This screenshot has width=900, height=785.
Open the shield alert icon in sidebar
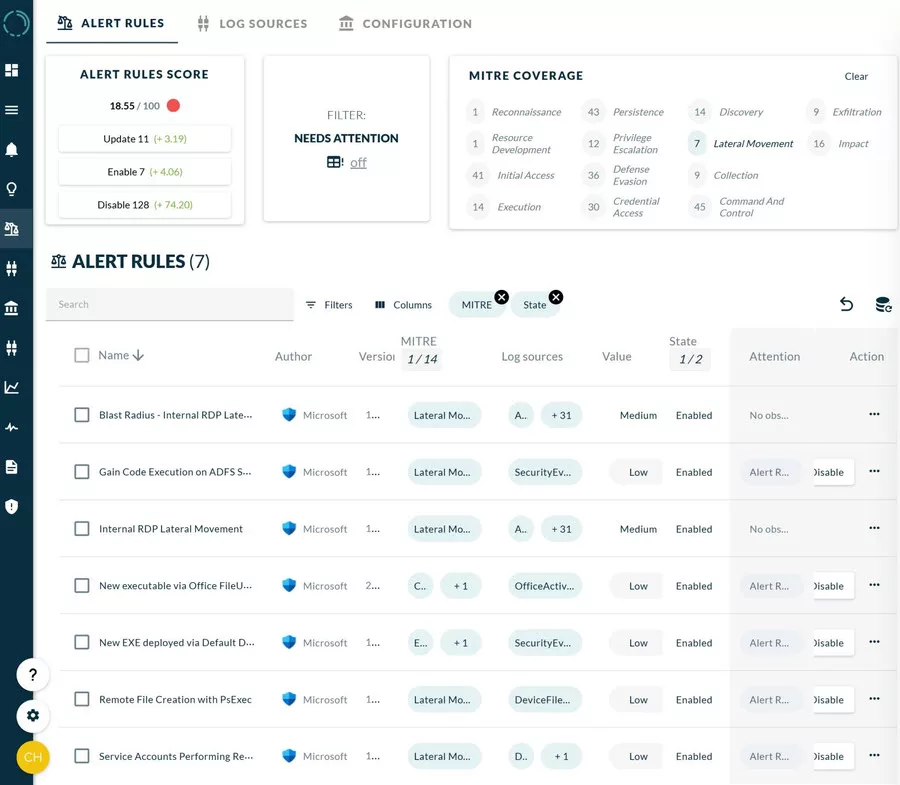tap(11, 507)
